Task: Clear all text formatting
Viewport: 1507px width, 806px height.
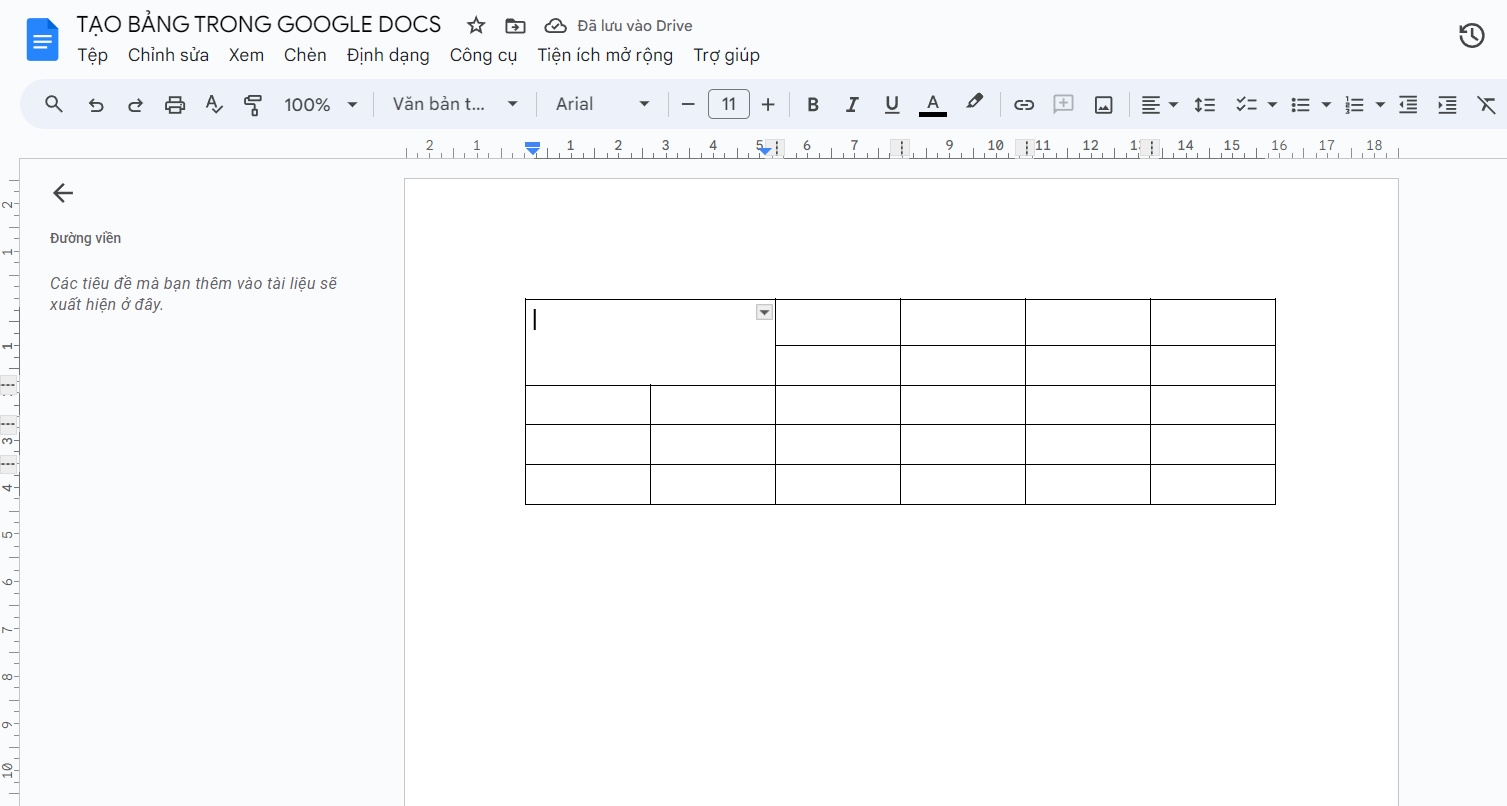Action: click(x=1486, y=104)
